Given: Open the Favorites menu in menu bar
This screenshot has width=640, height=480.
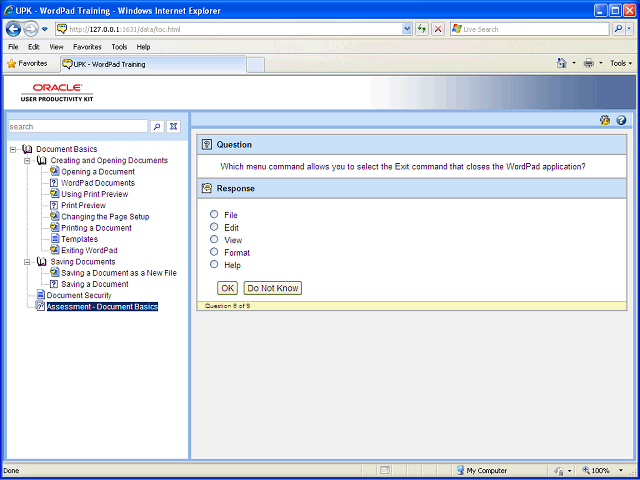Looking at the screenshot, I should pos(87,47).
